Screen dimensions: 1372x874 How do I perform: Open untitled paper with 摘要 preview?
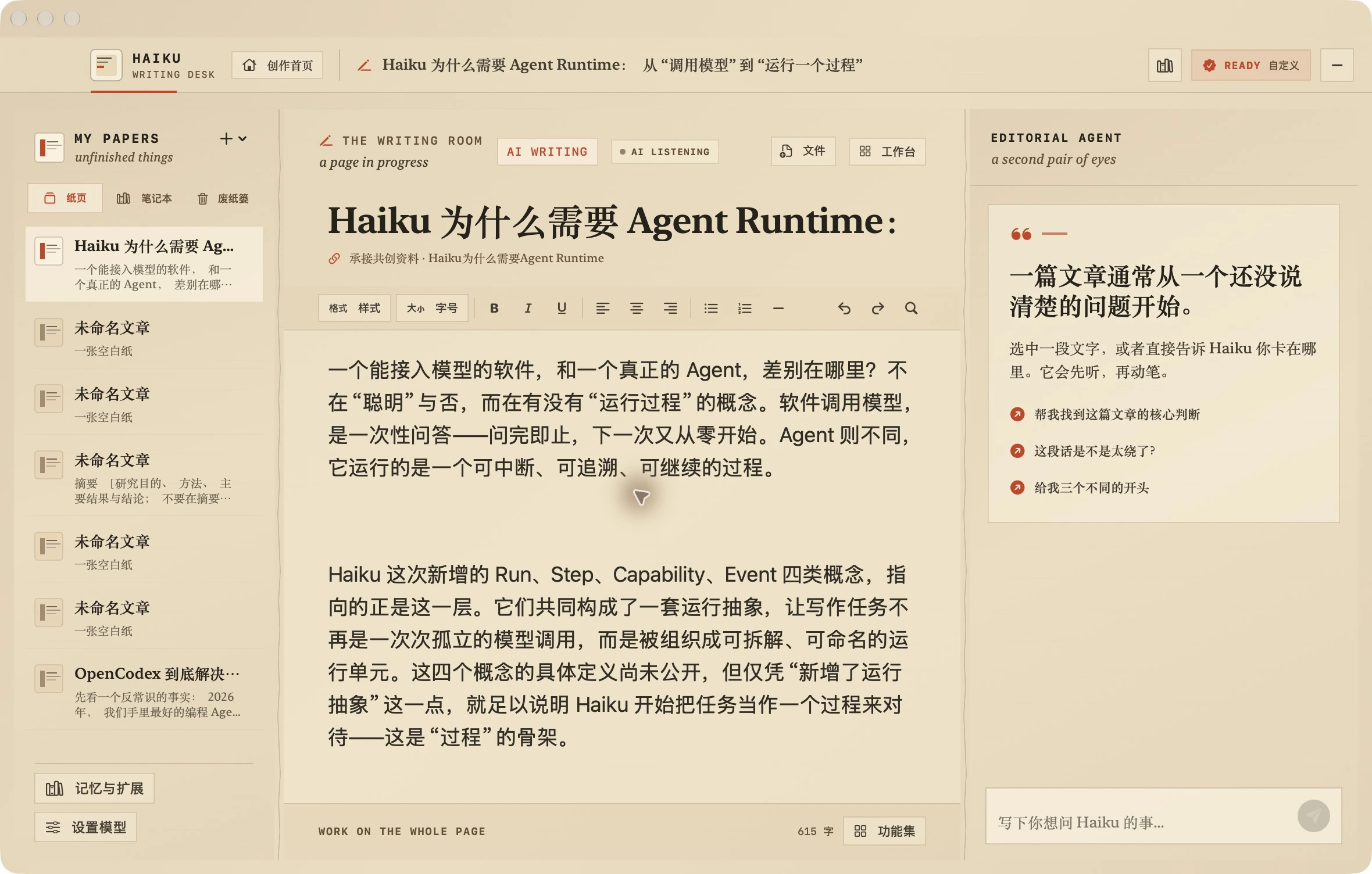(x=144, y=478)
